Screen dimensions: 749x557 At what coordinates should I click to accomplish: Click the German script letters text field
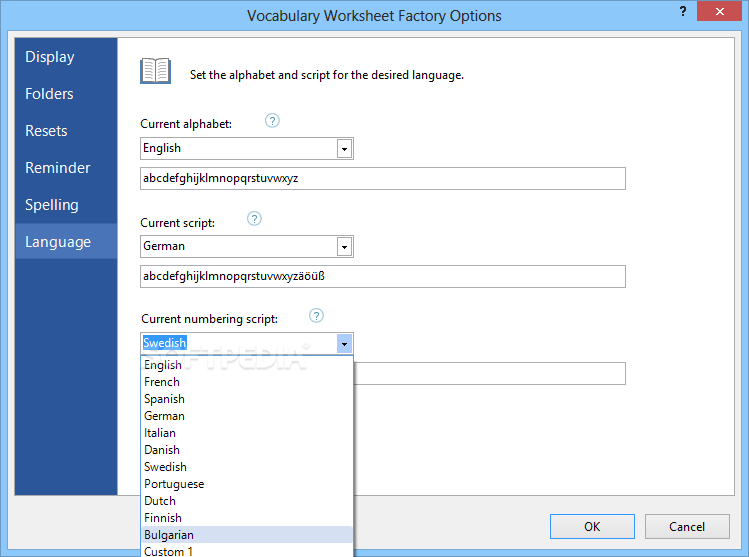383,276
